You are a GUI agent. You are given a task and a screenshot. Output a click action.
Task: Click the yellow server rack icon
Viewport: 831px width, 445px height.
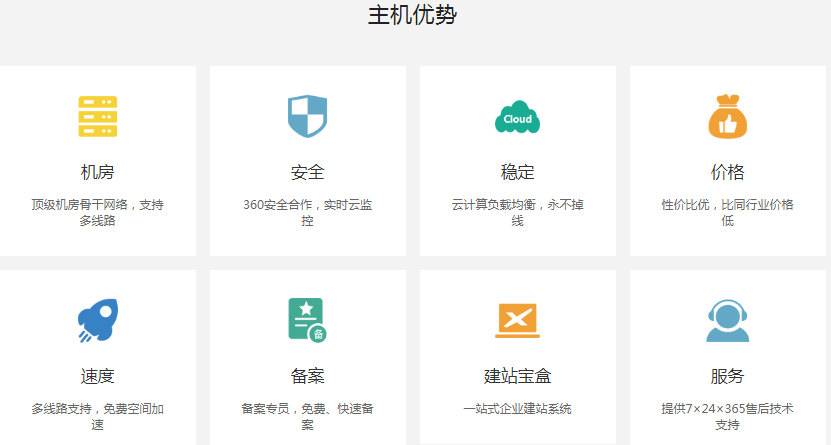click(98, 117)
